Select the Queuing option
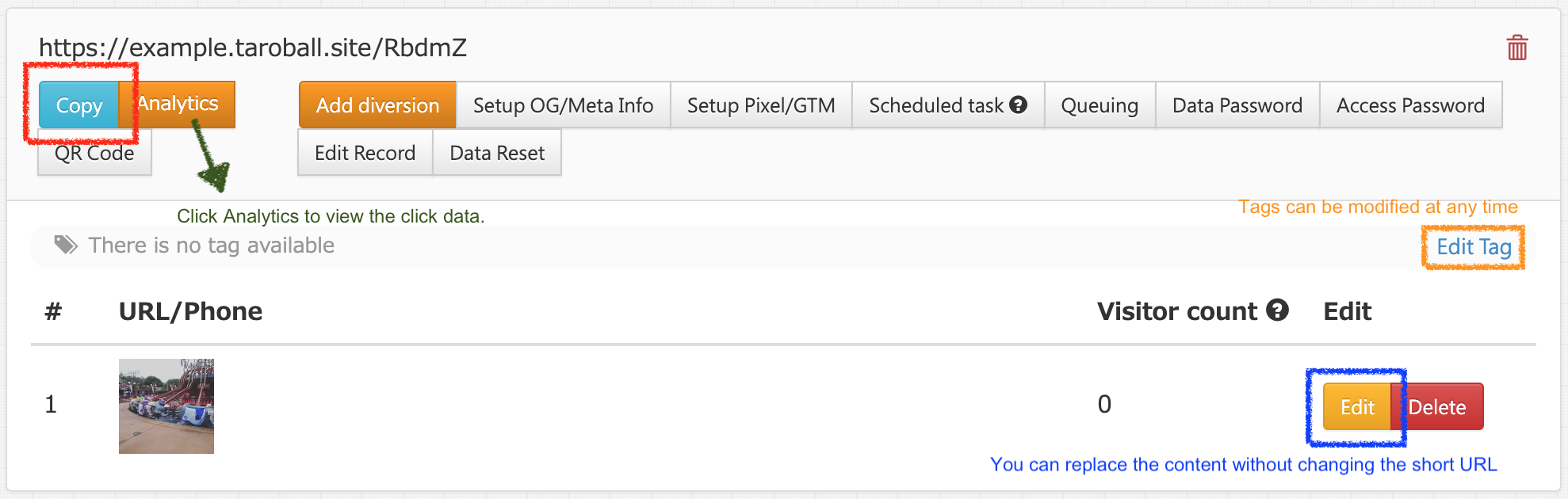 coord(1100,105)
